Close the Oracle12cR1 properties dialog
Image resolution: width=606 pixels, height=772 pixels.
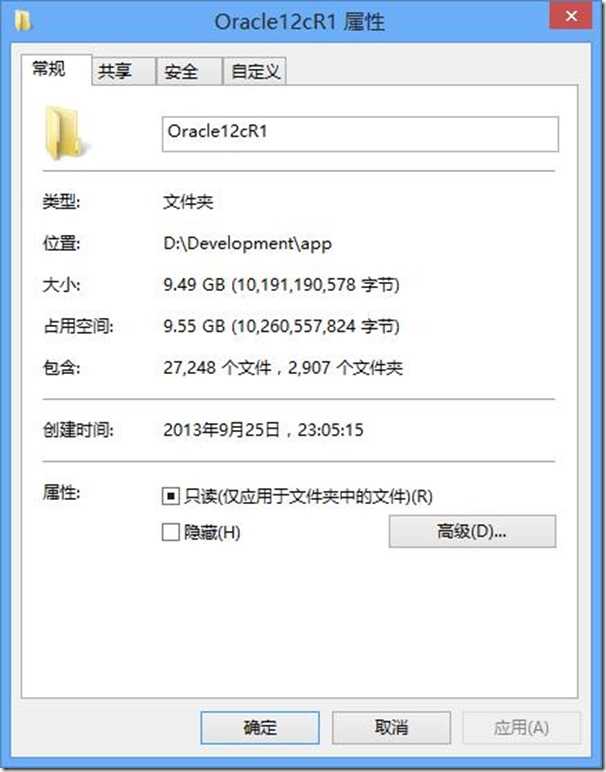(x=571, y=16)
